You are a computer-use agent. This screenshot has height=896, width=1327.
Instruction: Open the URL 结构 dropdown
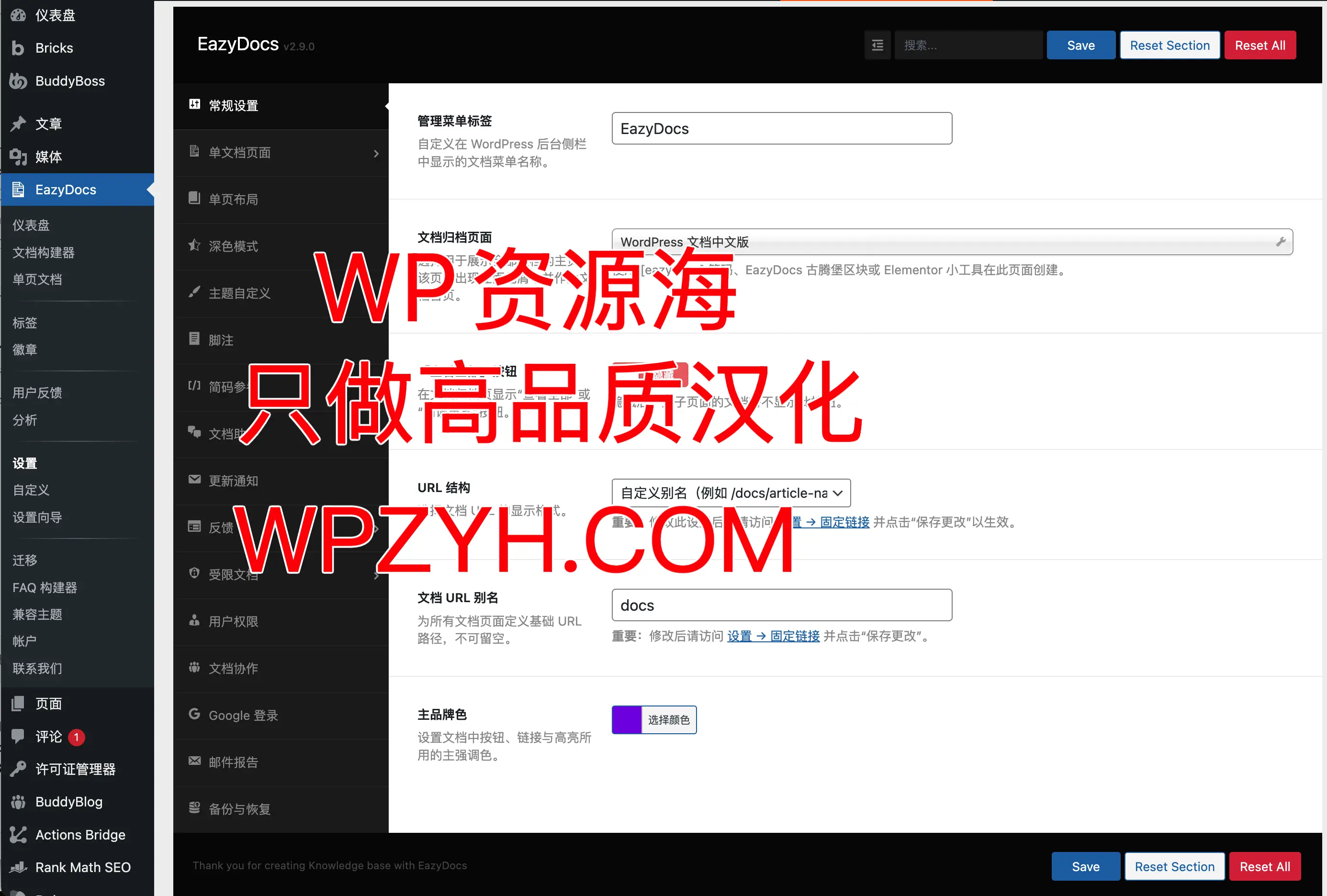731,493
